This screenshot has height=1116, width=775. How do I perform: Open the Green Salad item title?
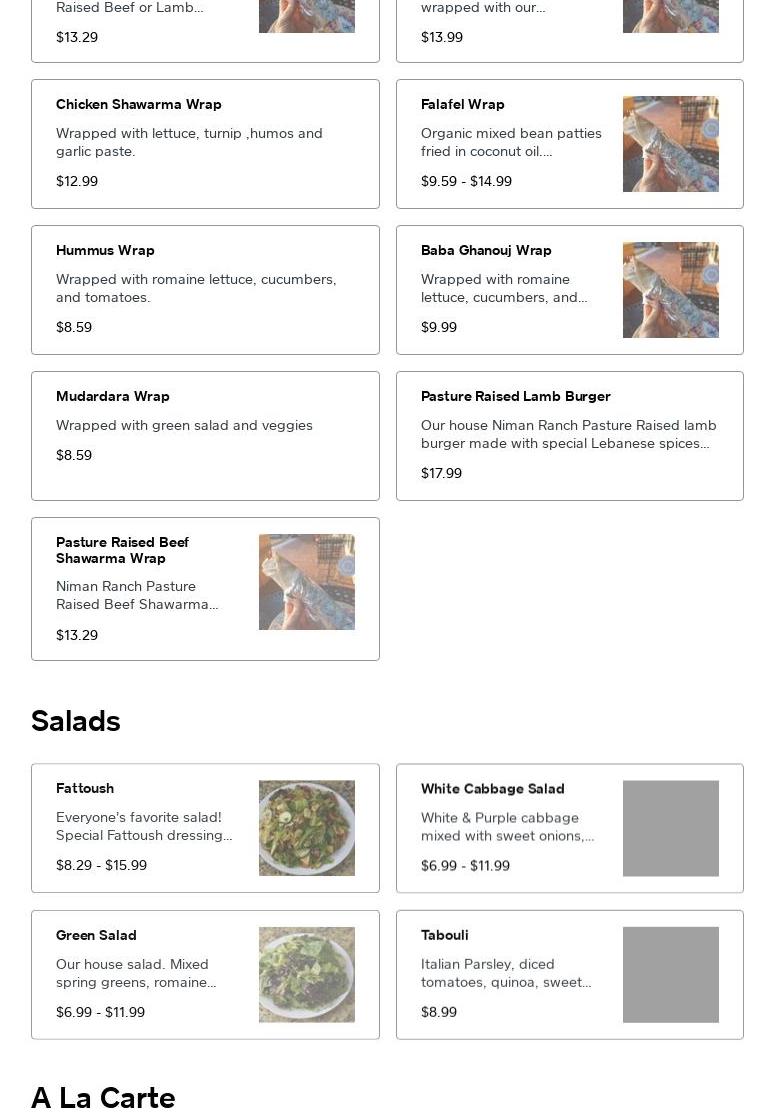96,935
